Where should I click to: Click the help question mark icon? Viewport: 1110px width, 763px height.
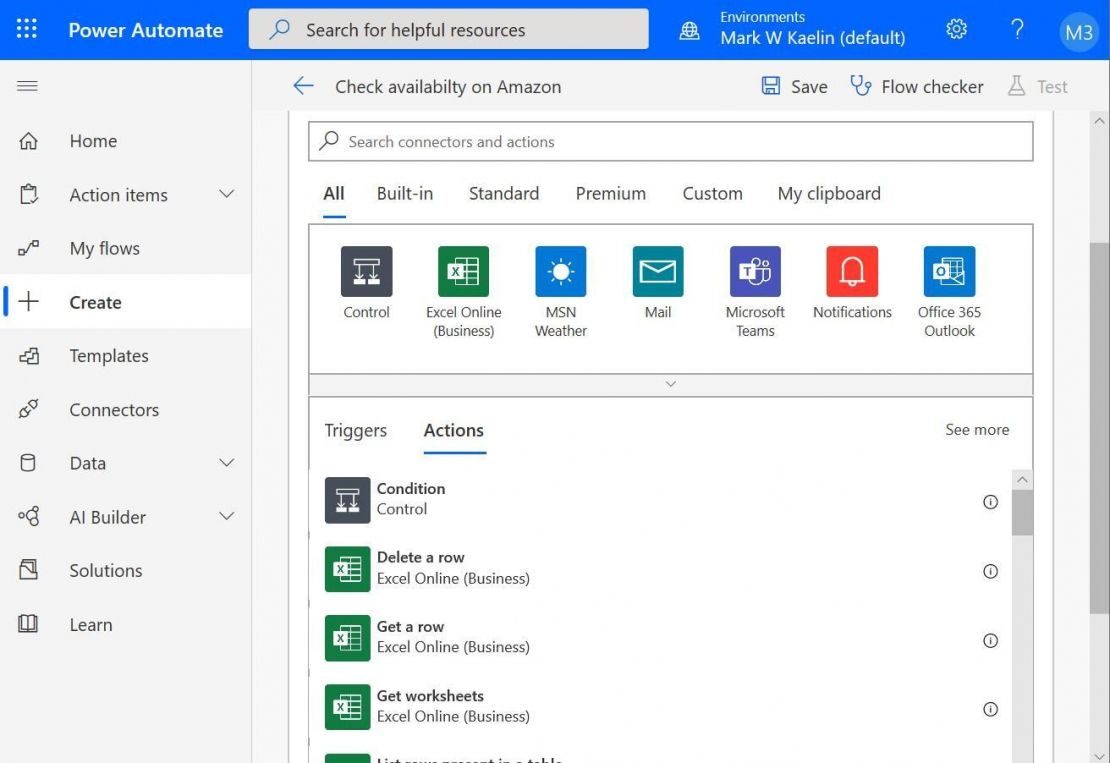tap(1017, 29)
